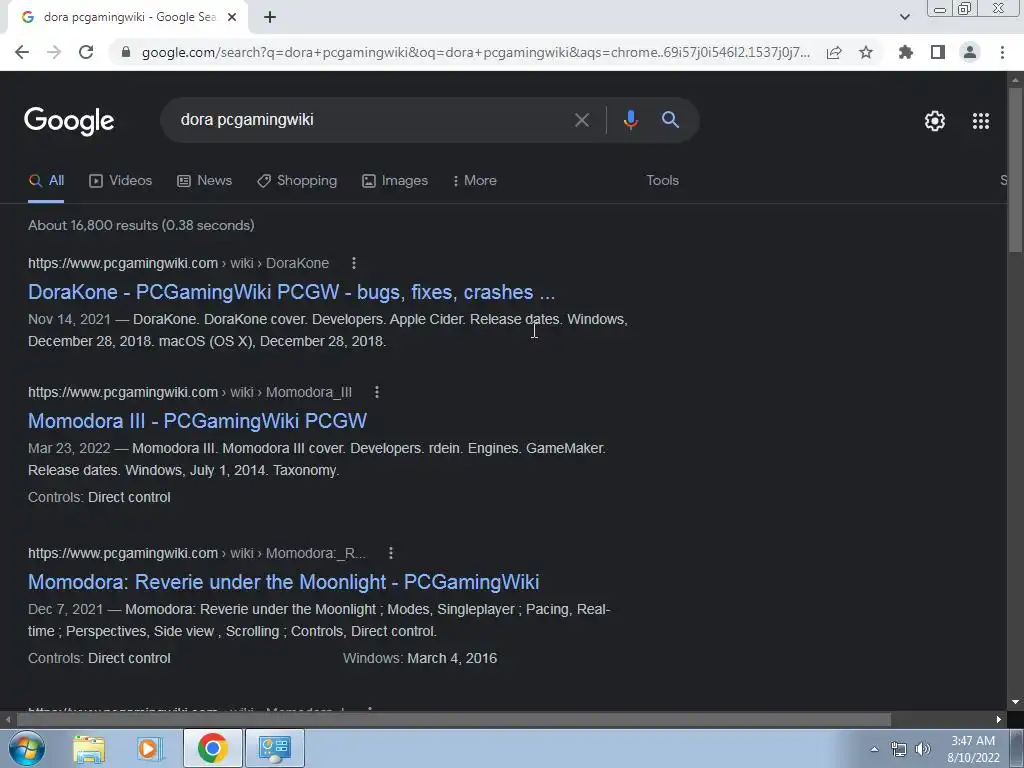Screen dimensions: 1024x768
Task: Click the scroll down arrow
Action: (x=1015, y=702)
